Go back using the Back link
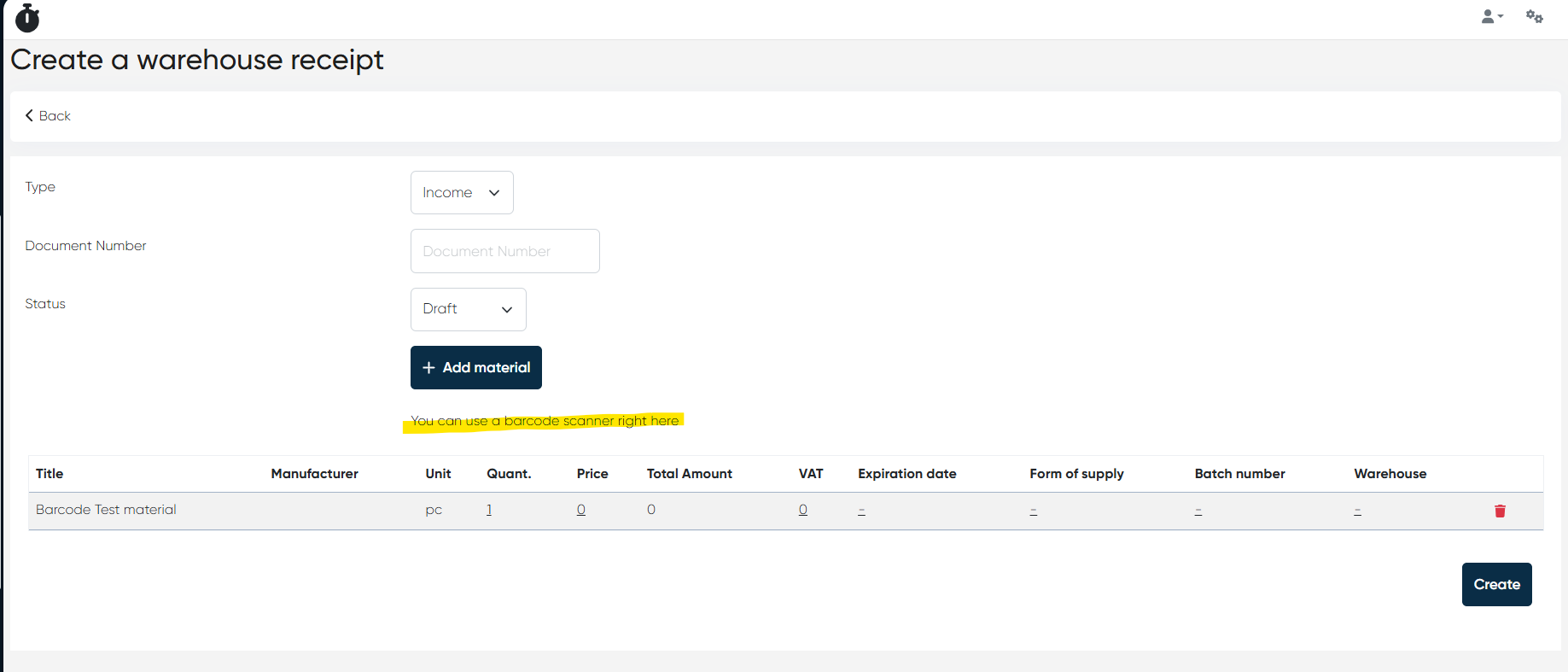Viewport: 1568px width, 672px height. coord(48,116)
